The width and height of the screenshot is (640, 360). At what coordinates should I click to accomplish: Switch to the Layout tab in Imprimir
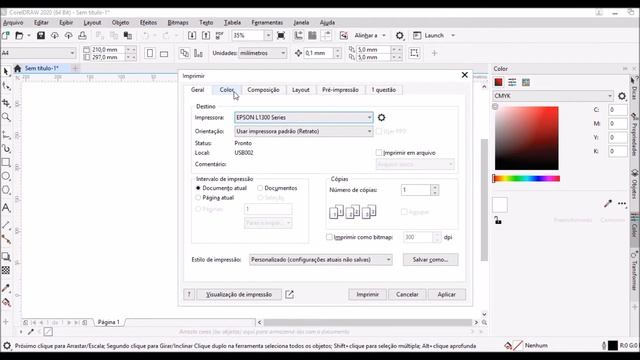click(x=301, y=90)
